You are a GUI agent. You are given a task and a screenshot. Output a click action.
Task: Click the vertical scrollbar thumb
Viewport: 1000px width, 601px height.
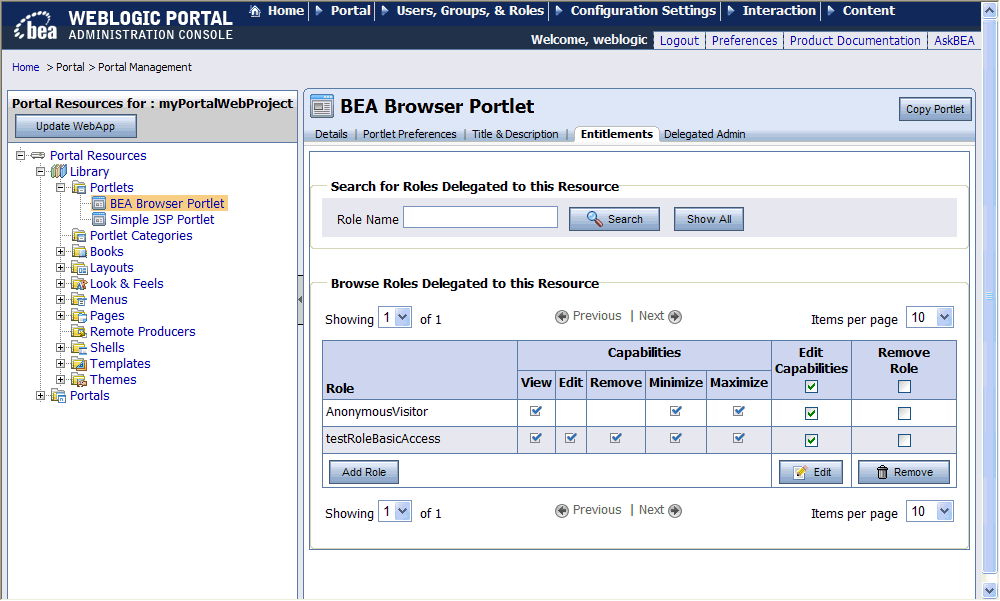[990, 295]
